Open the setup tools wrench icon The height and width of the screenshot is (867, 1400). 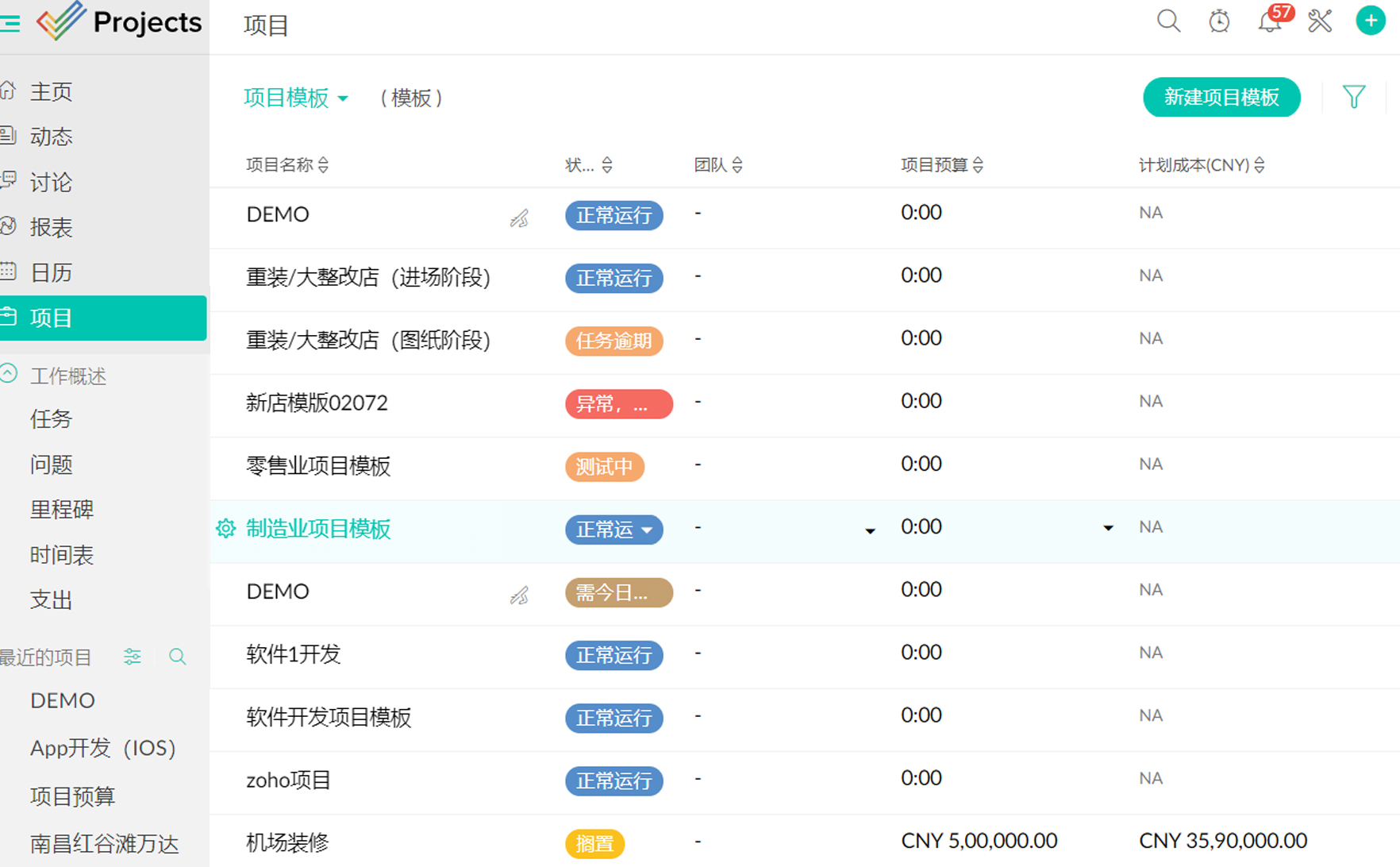point(1320,21)
